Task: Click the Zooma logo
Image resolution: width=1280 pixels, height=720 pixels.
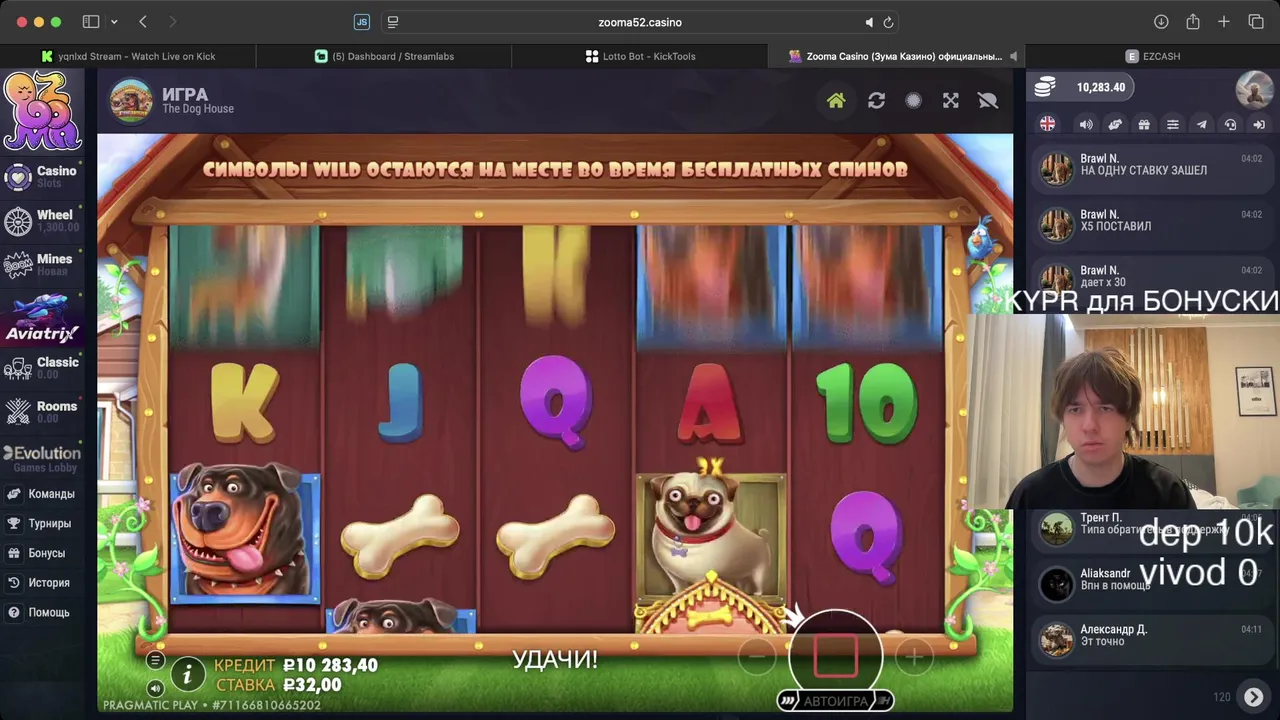Action: tap(41, 110)
